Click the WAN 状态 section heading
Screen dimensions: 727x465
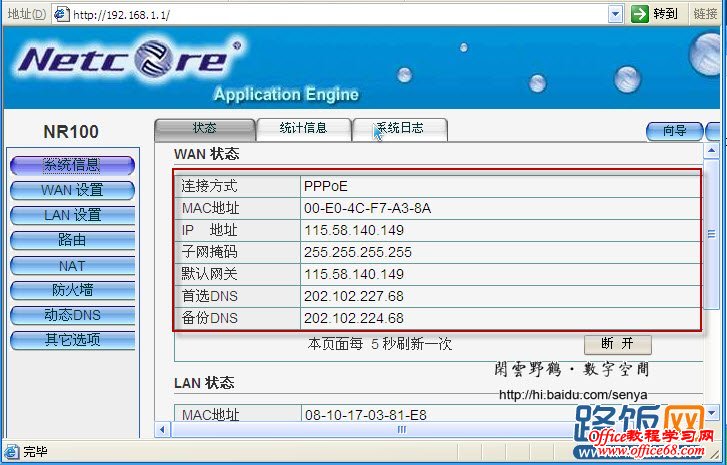click(x=206, y=154)
